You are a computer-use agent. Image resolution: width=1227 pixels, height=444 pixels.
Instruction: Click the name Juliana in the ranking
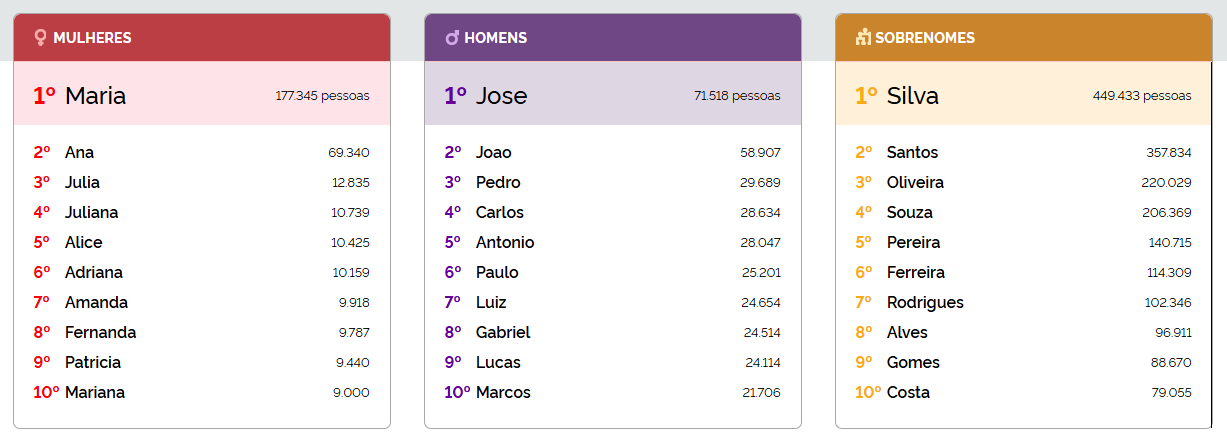91,213
